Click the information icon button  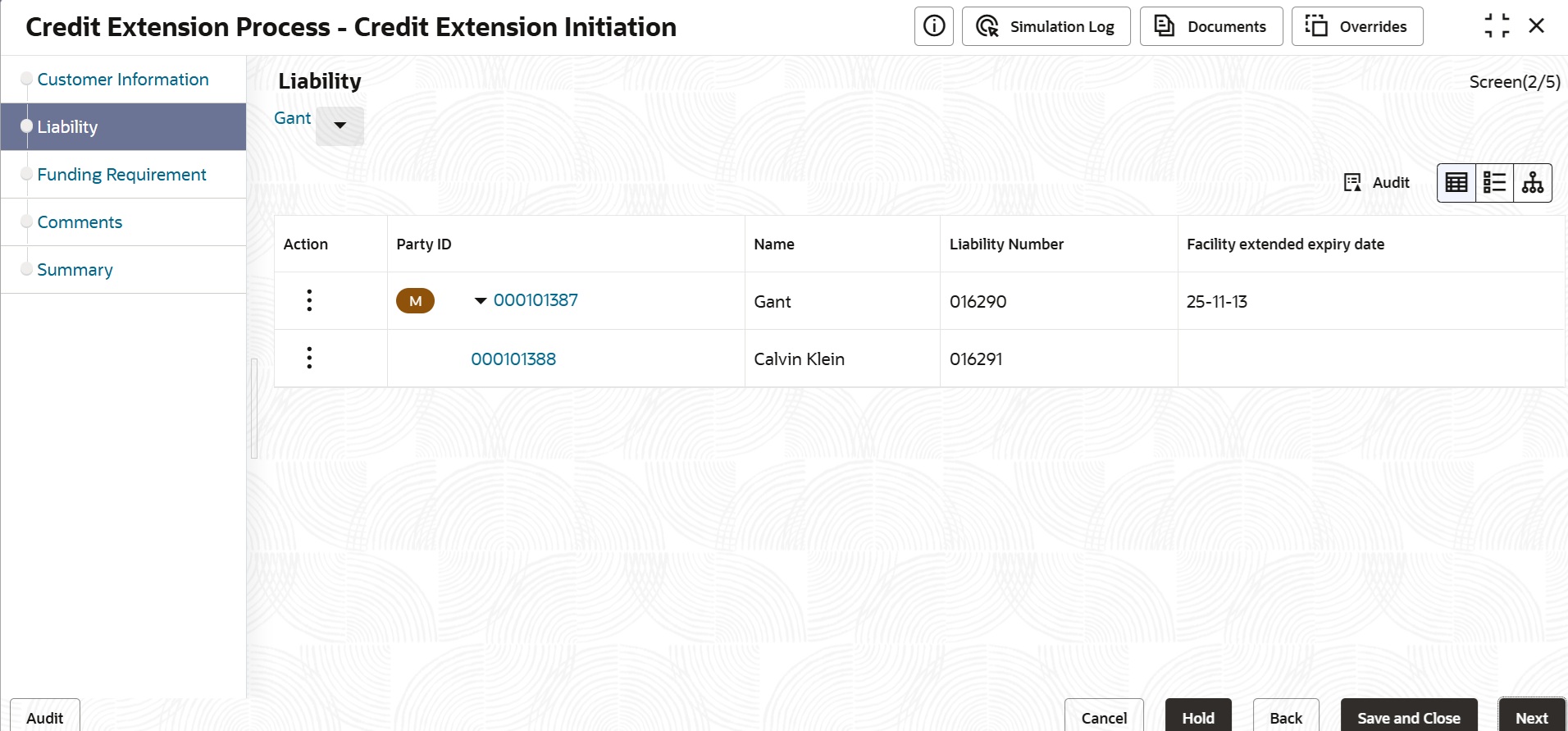click(933, 26)
